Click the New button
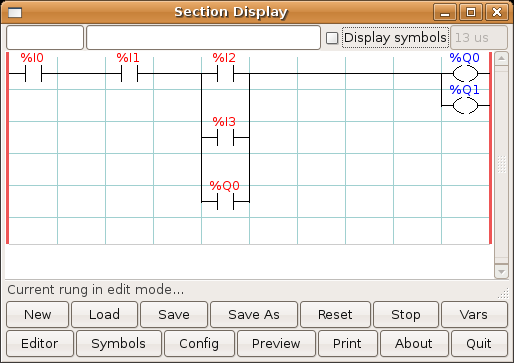514x363 pixels. click(37, 314)
